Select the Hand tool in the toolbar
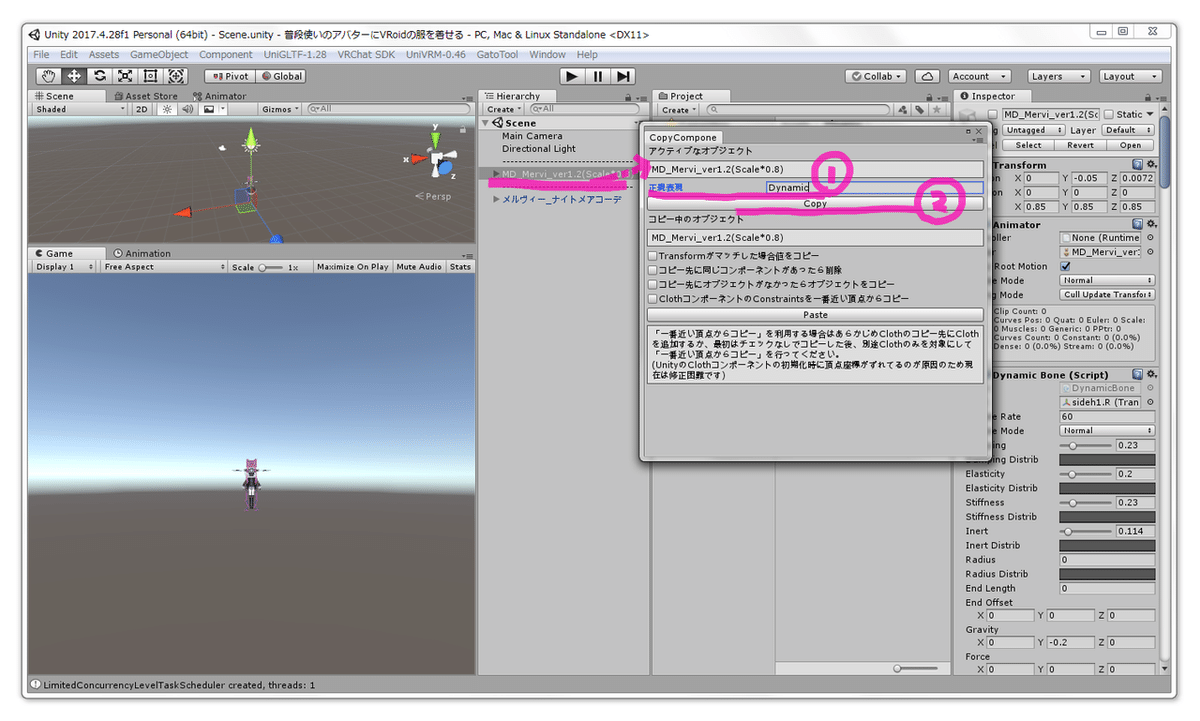 click(x=48, y=76)
